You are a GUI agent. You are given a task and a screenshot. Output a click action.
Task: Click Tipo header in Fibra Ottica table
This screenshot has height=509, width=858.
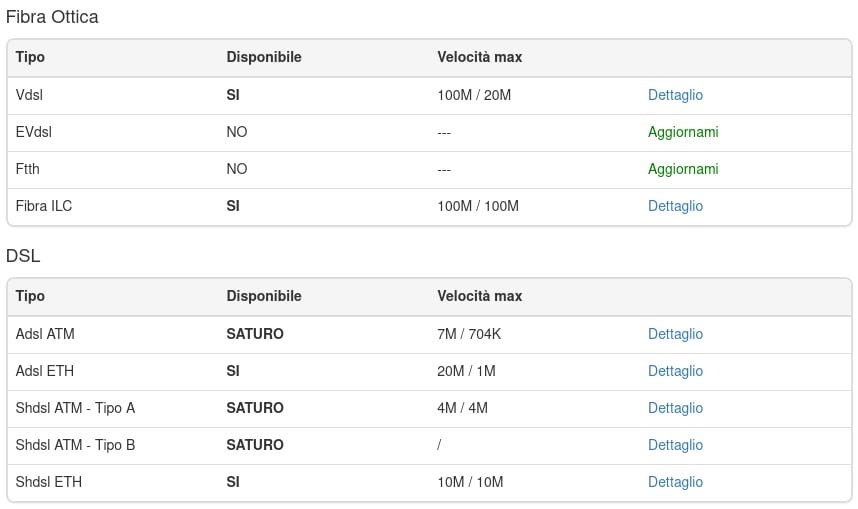coord(30,57)
